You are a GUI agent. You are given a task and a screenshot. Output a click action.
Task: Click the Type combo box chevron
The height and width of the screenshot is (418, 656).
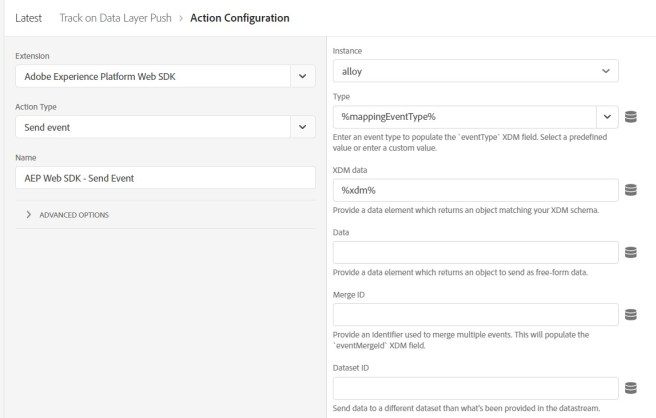(606, 117)
